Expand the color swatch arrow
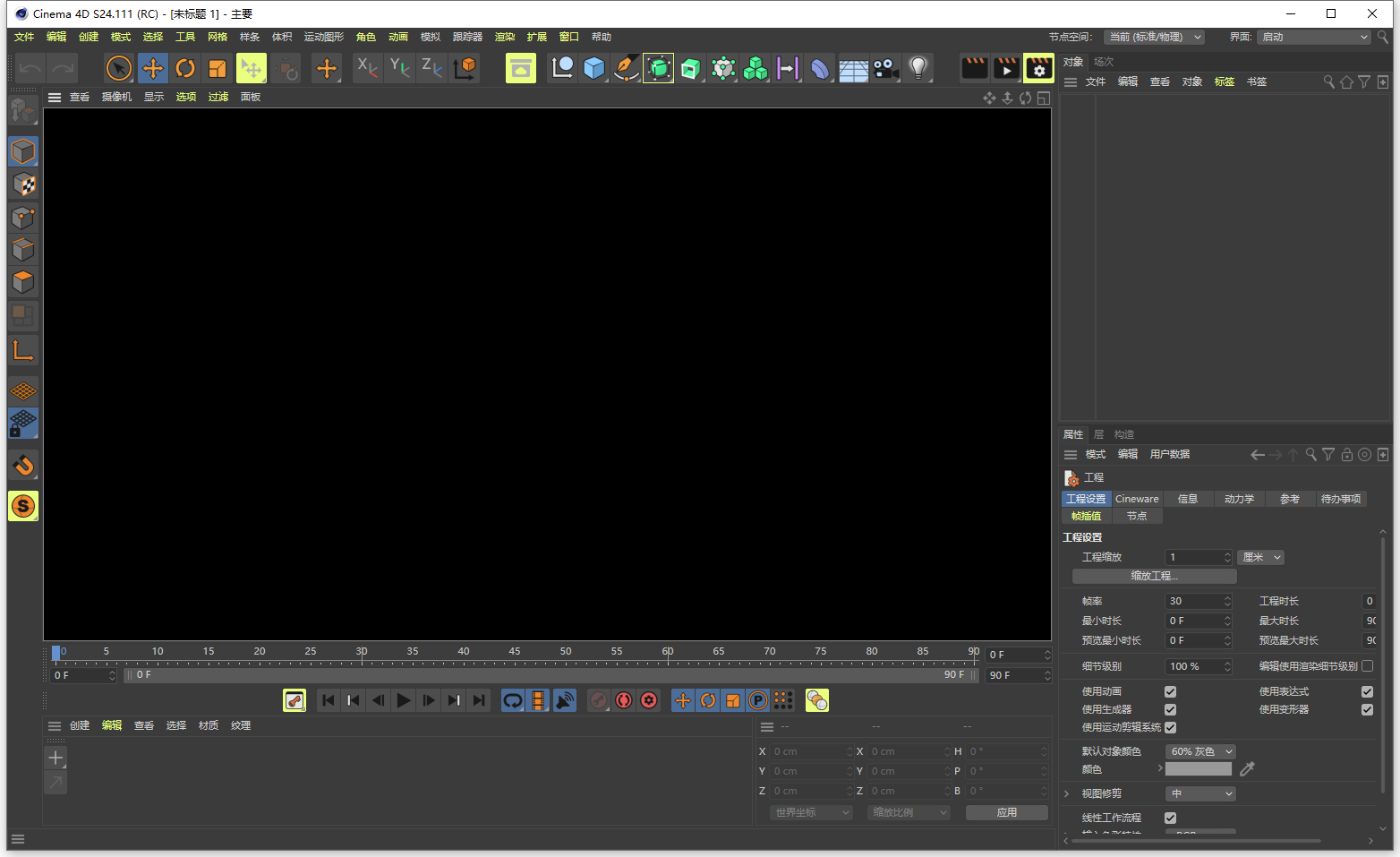1400x857 pixels. click(x=1160, y=768)
